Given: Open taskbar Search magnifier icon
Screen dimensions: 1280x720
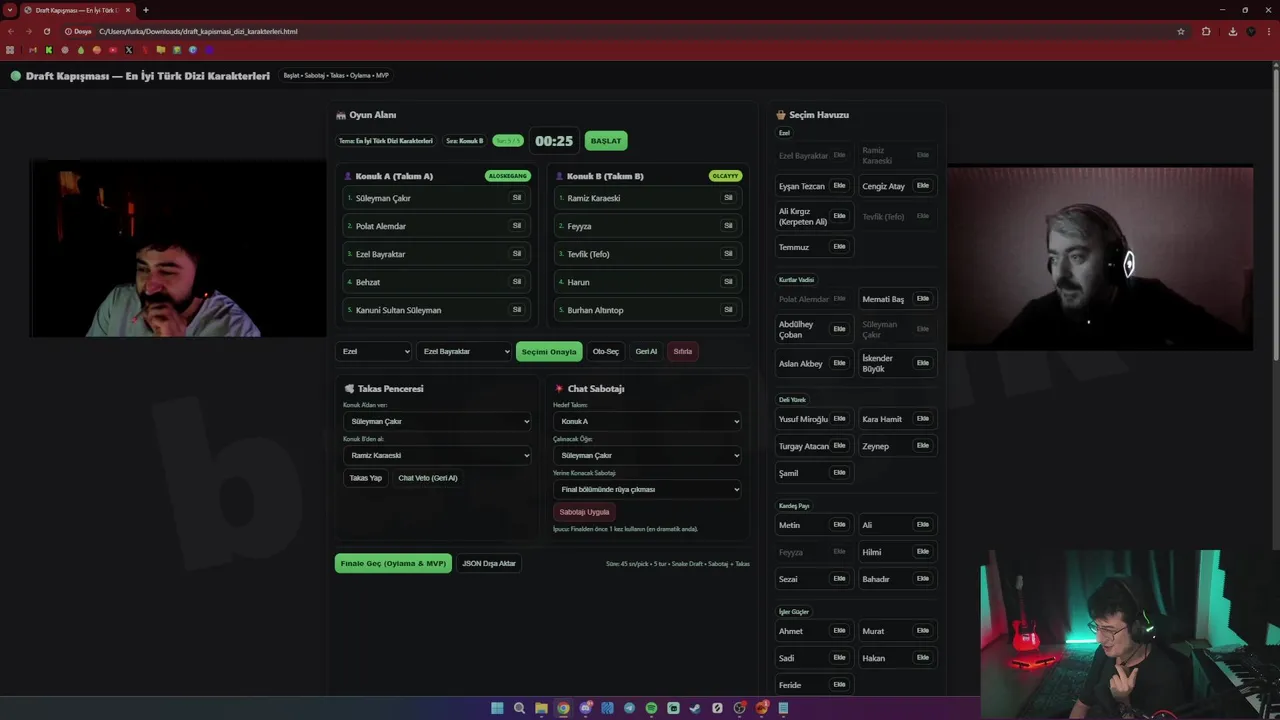Looking at the screenshot, I should tap(519, 708).
